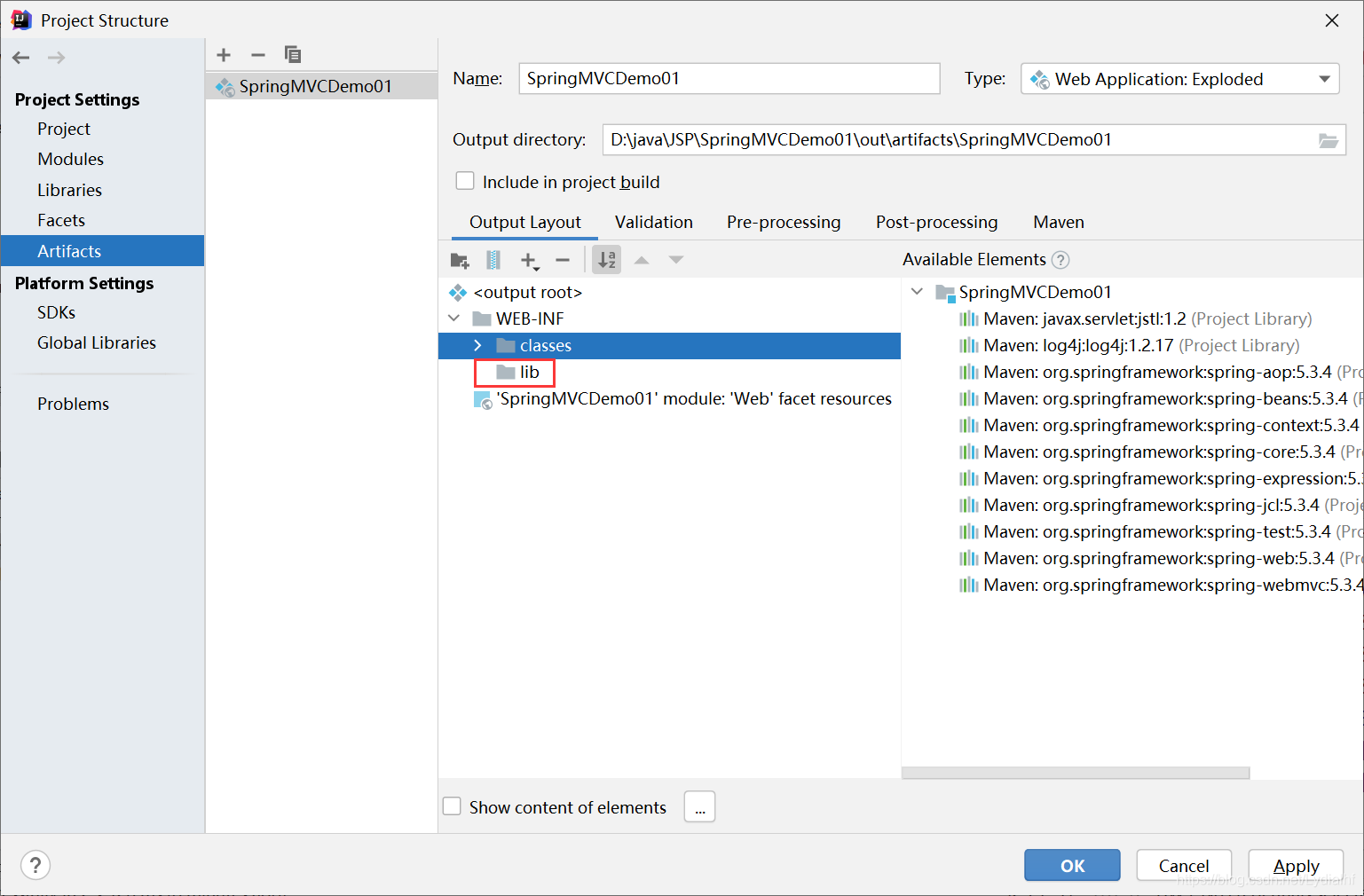Move the selected element up
Viewport: 1364px width, 896px height.
pos(642,260)
